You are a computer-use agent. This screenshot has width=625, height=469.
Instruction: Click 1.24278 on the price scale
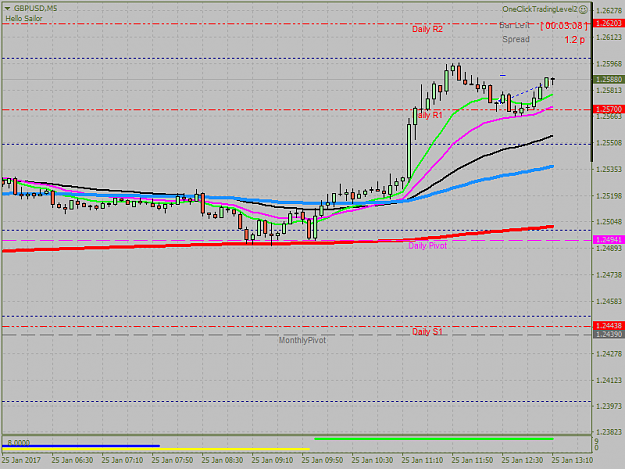pyautogui.click(x=609, y=353)
